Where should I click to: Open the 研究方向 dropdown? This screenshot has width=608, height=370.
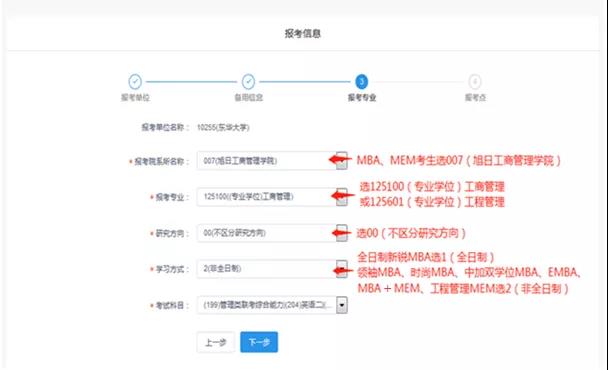(272, 233)
